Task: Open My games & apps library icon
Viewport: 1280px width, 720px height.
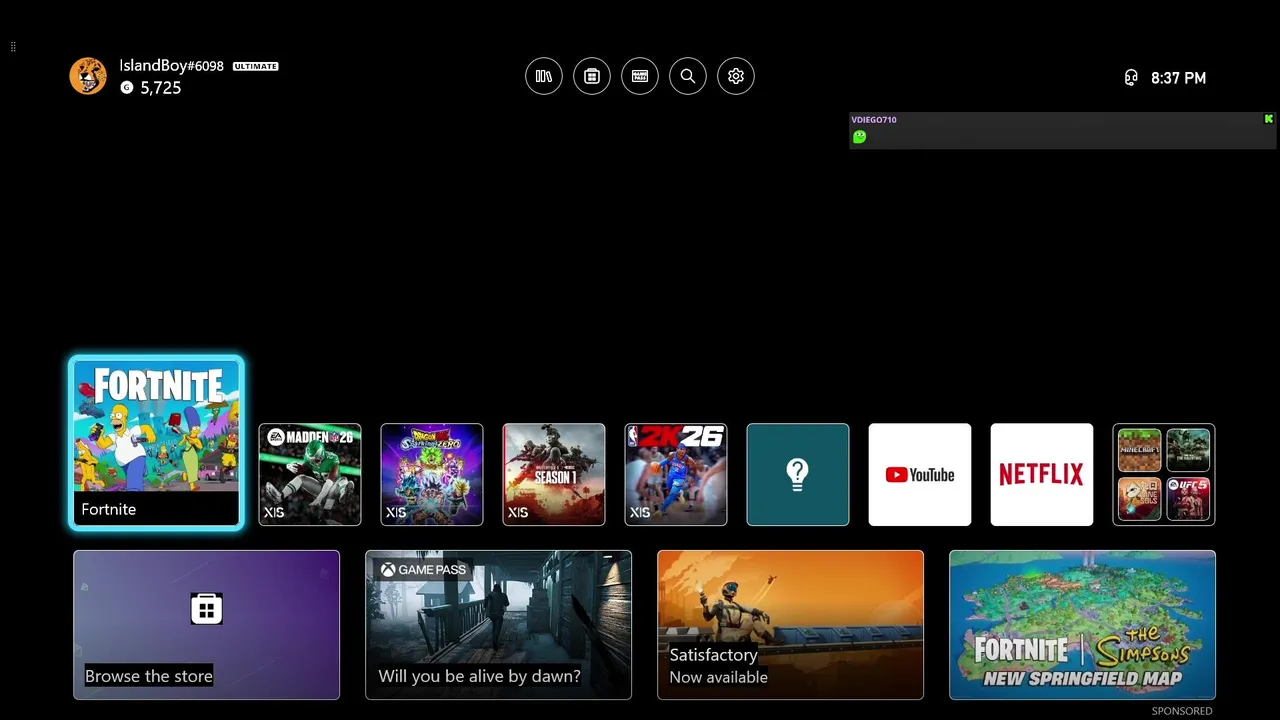Action: point(544,76)
